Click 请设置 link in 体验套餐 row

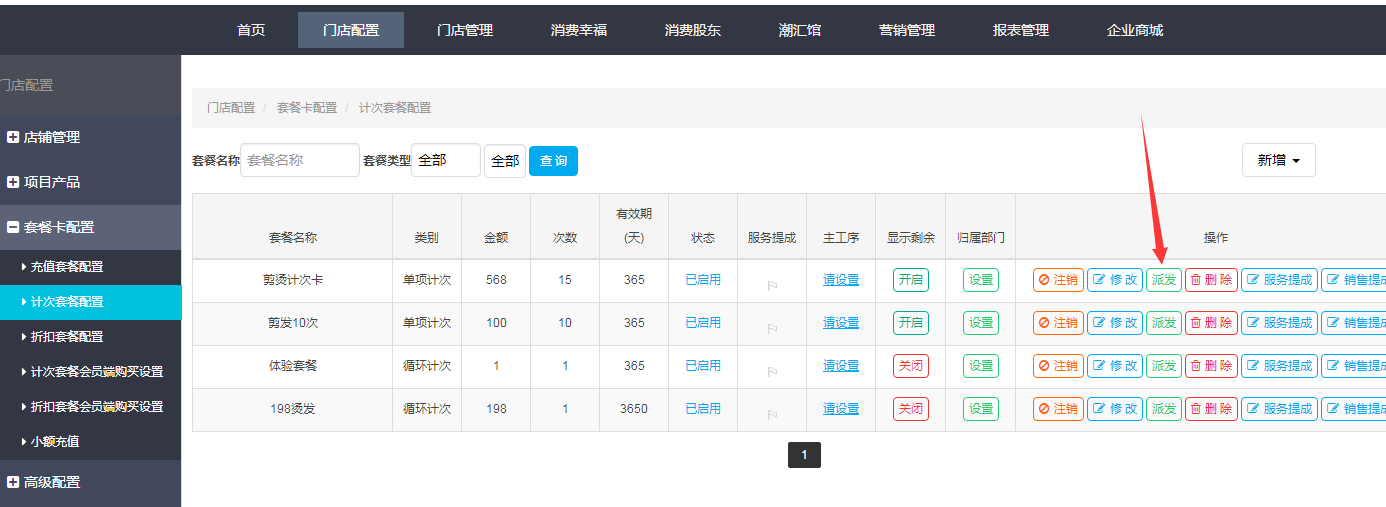point(841,366)
